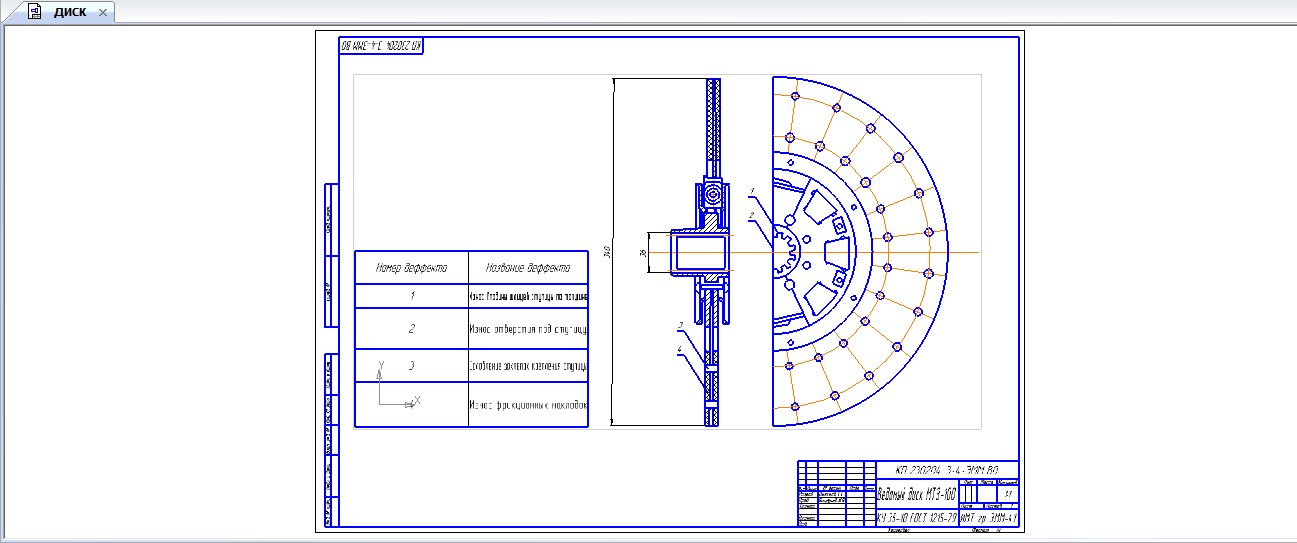Image resolution: width=1297 pixels, height=543 pixels.
Task: Select the rotated designation stamp at top-left of sheet
Action: (x=381, y=45)
